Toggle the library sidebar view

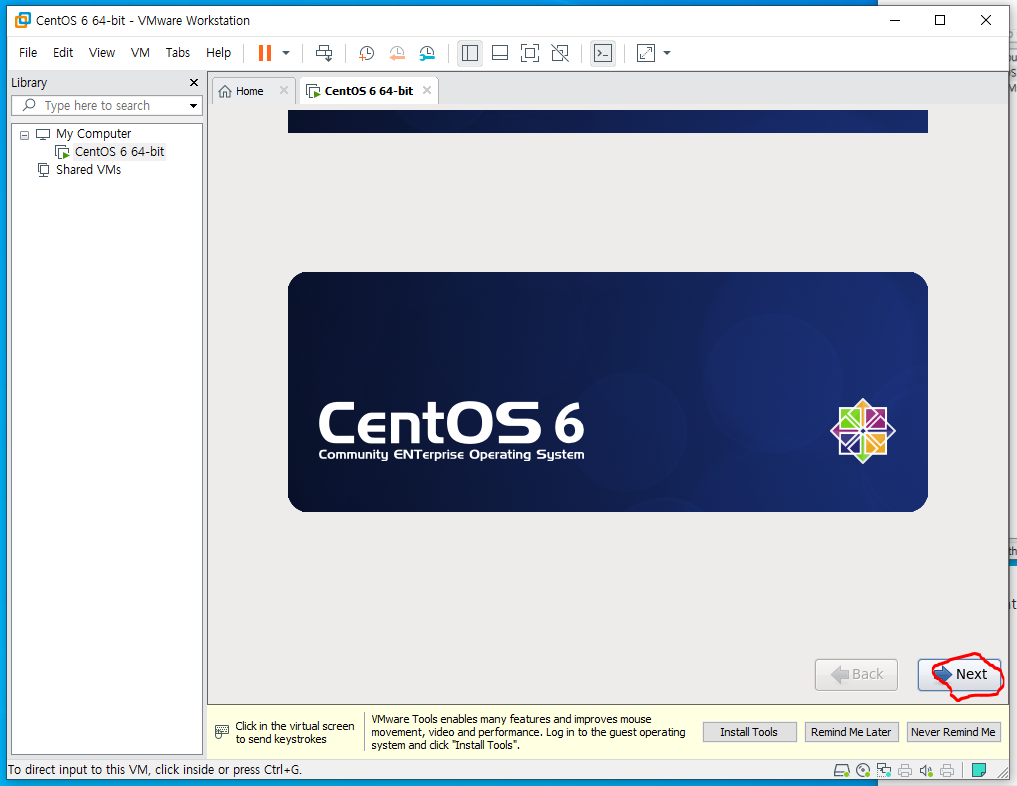[470, 53]
